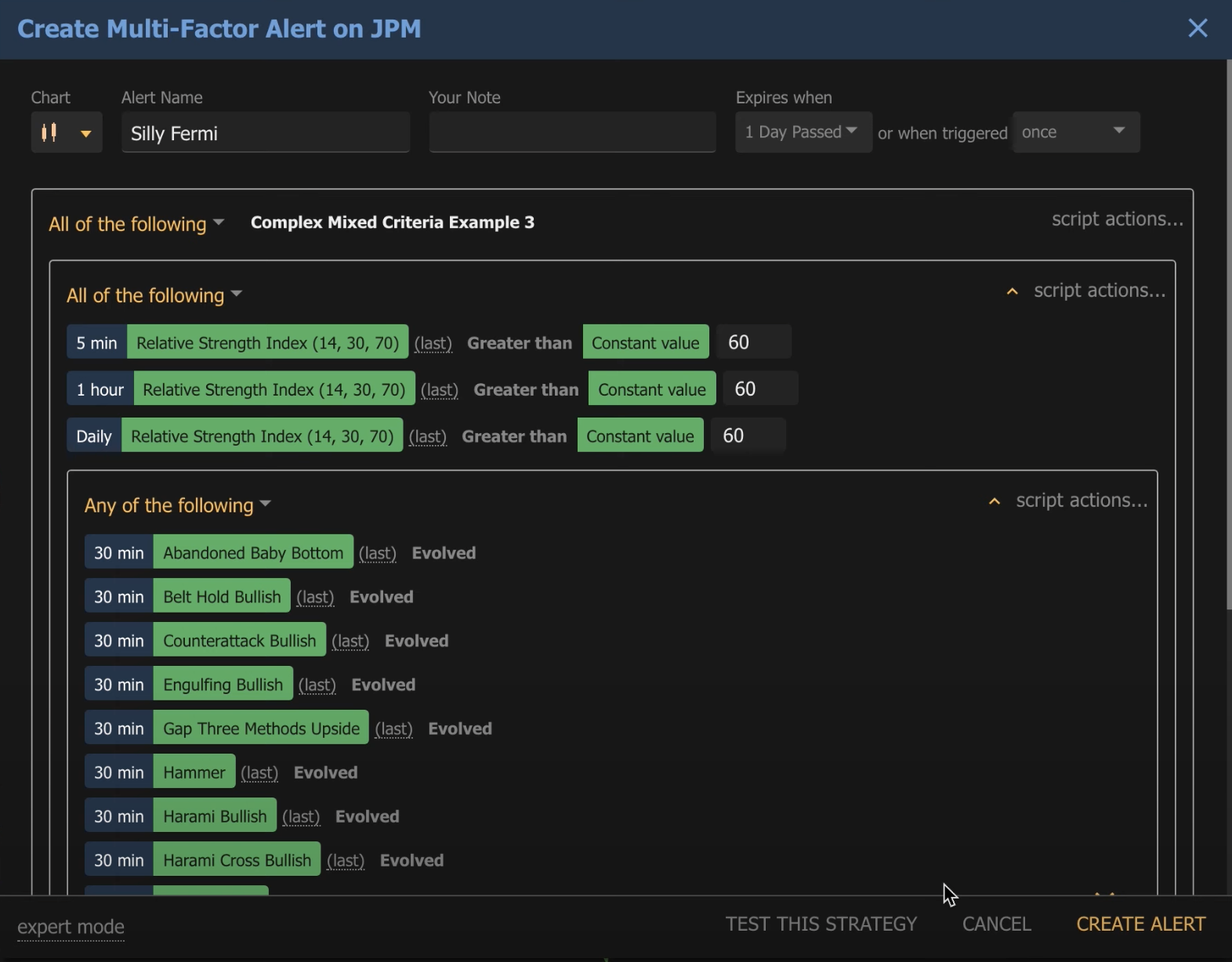Close the Multi-Factor Alert dialog
This screenshot has width=1232, height=962.
coord(1197,28)
